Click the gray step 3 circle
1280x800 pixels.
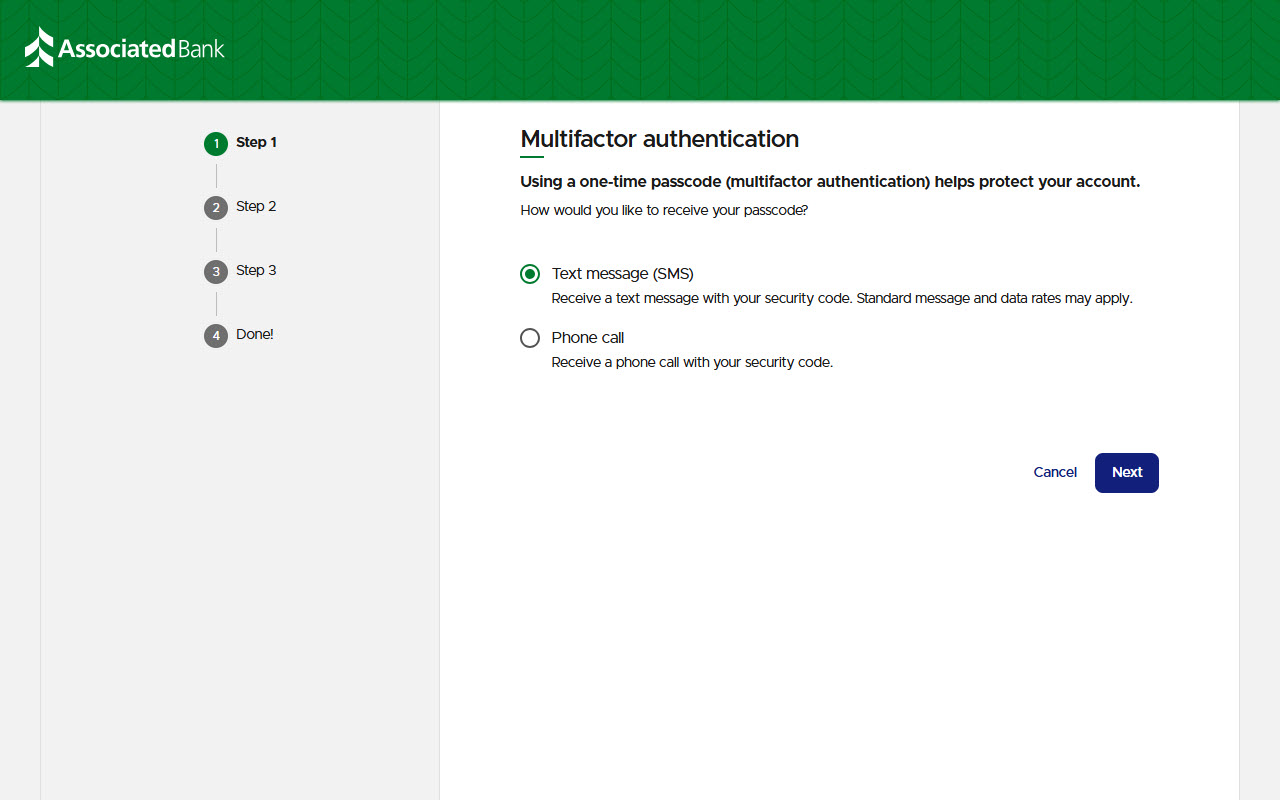point(216,272)
